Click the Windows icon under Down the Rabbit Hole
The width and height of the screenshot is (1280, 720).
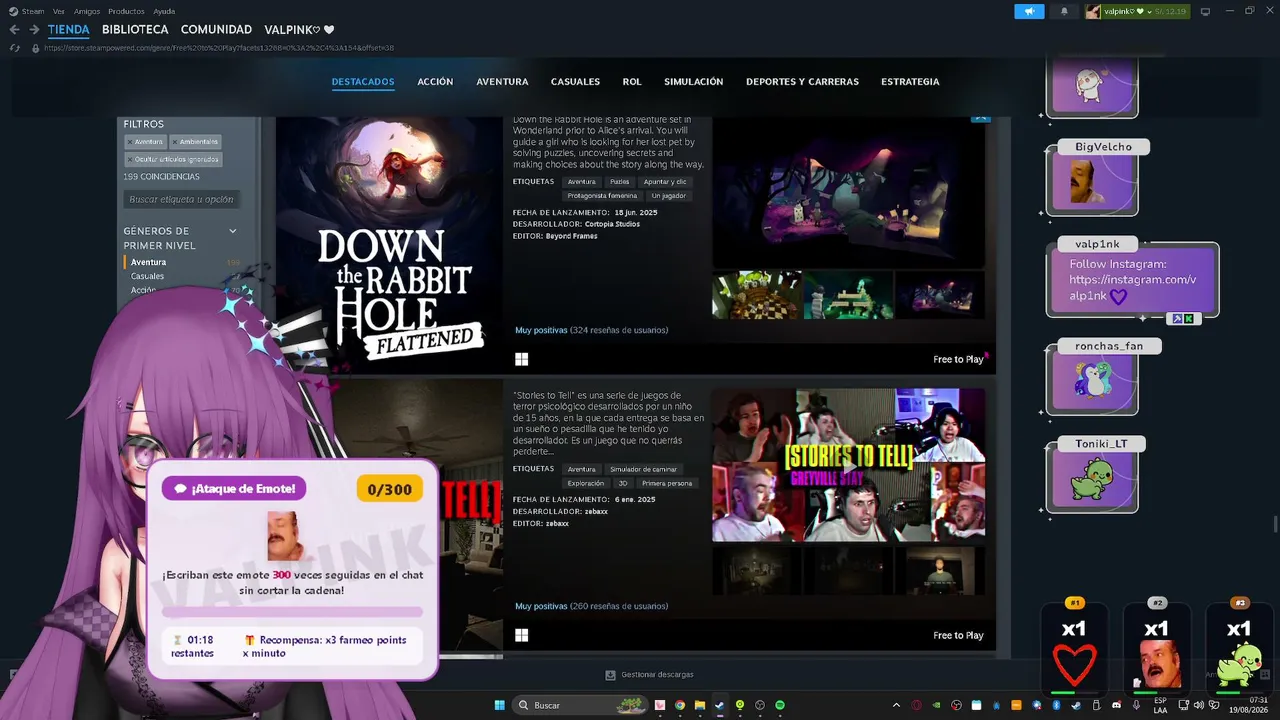pos(521,359)
